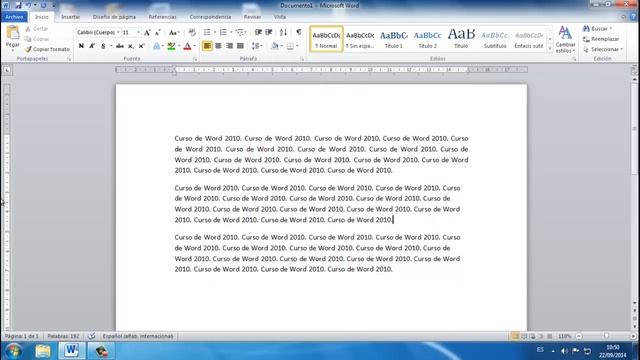Viewport: 640px width, 360px height.
Task: Open the font size dropdown
Action: coord(138,32)
